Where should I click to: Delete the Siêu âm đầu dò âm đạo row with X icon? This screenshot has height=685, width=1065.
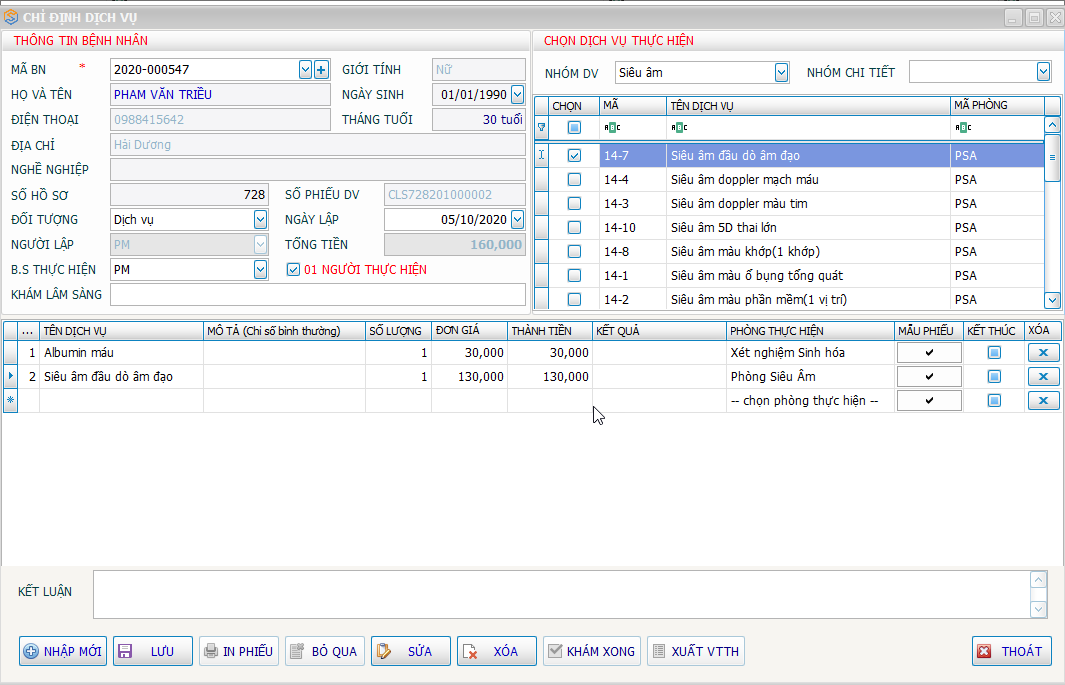[x=1043, y=376]
